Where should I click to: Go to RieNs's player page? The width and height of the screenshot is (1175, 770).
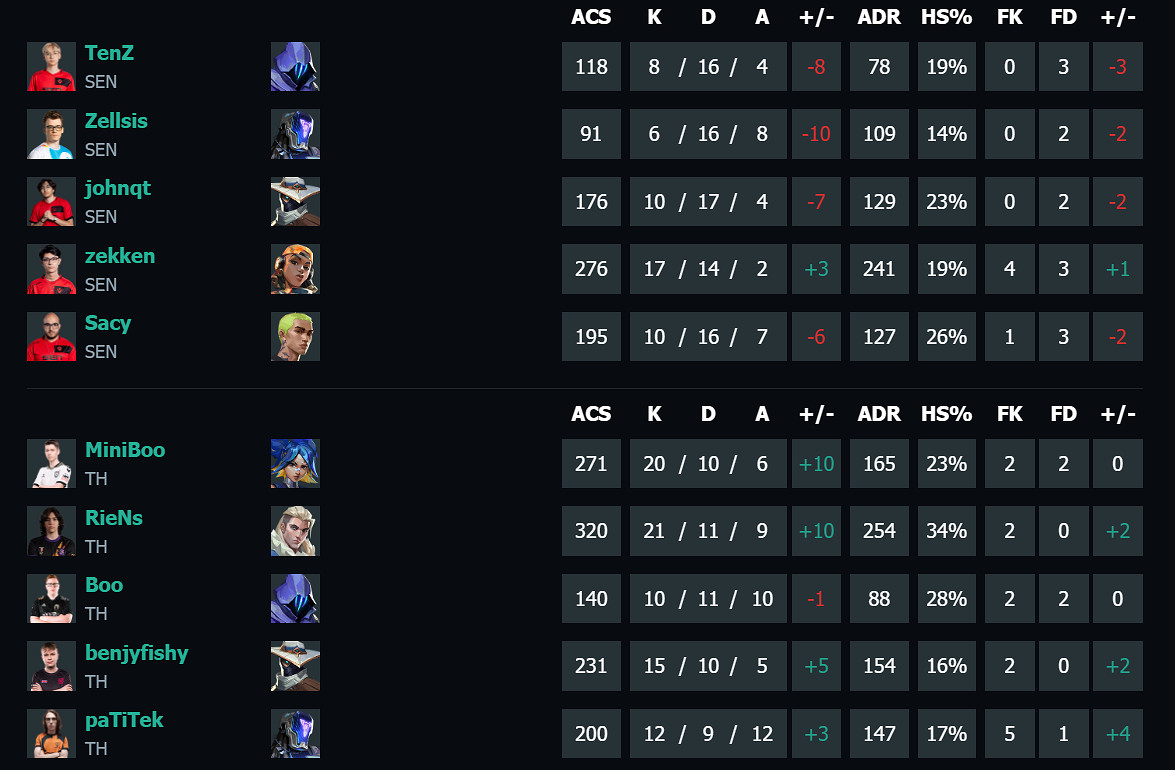click(x=113, y=518)
